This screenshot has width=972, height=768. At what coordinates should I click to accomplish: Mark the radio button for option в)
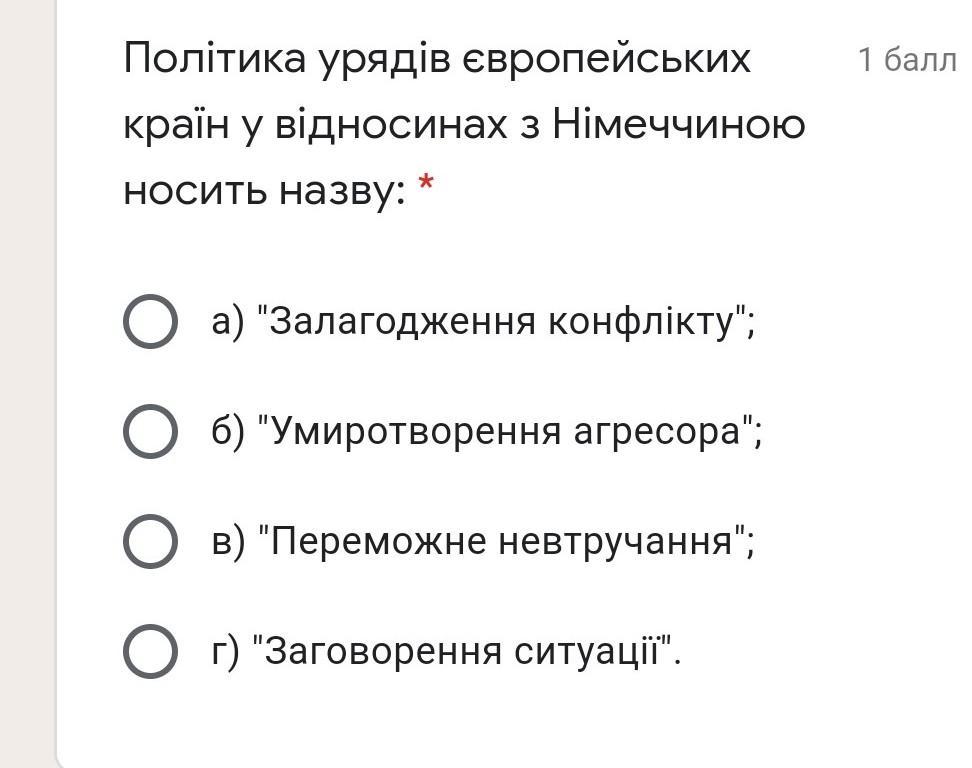pos(150,541)
